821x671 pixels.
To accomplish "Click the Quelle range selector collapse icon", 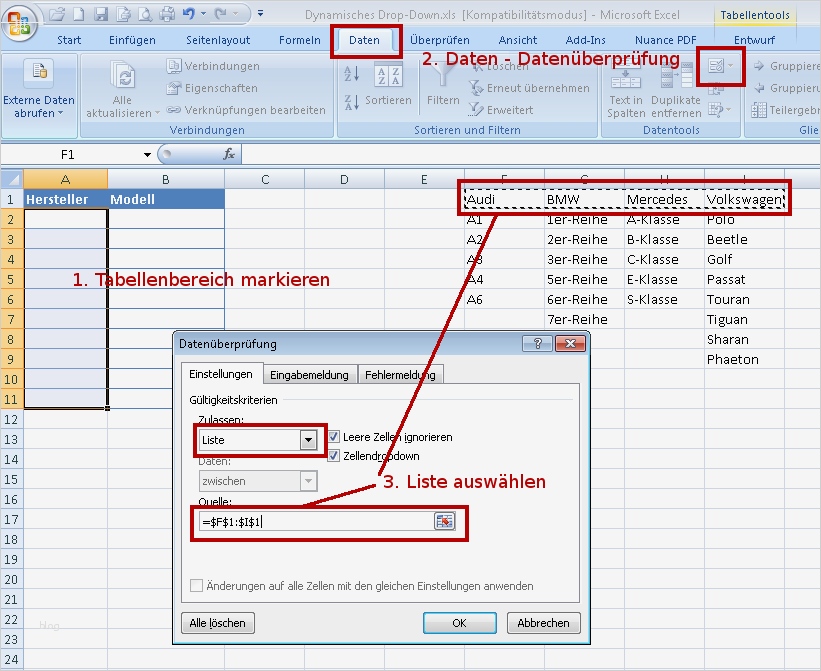I will coord(444,521).
